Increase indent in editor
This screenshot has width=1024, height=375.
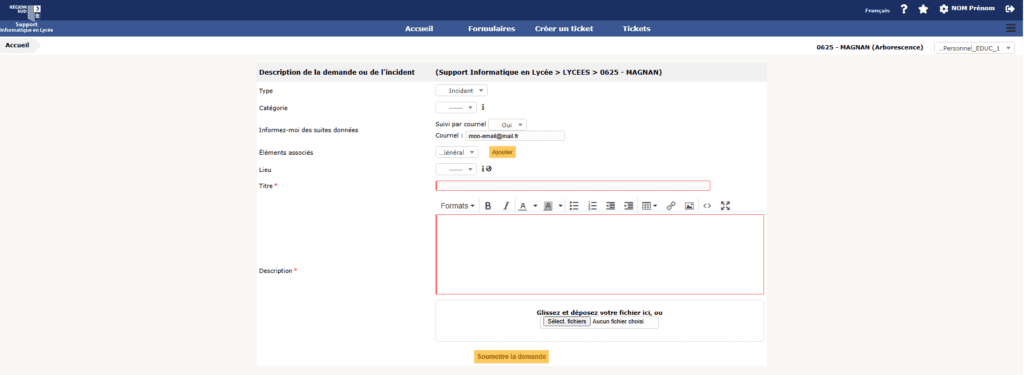click(x=628, y=206)
